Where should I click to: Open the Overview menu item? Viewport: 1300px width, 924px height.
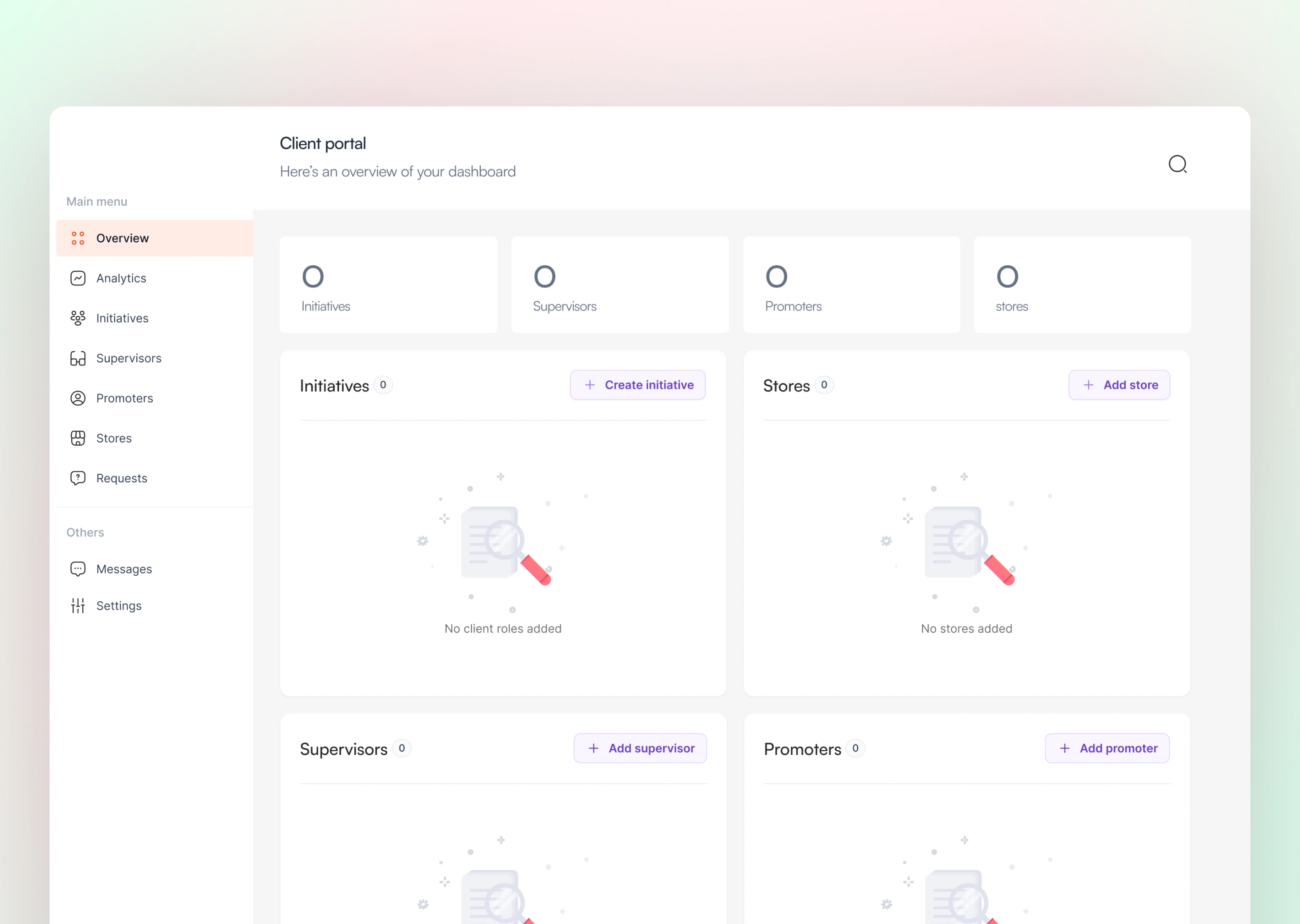click(x=122, y=238)
